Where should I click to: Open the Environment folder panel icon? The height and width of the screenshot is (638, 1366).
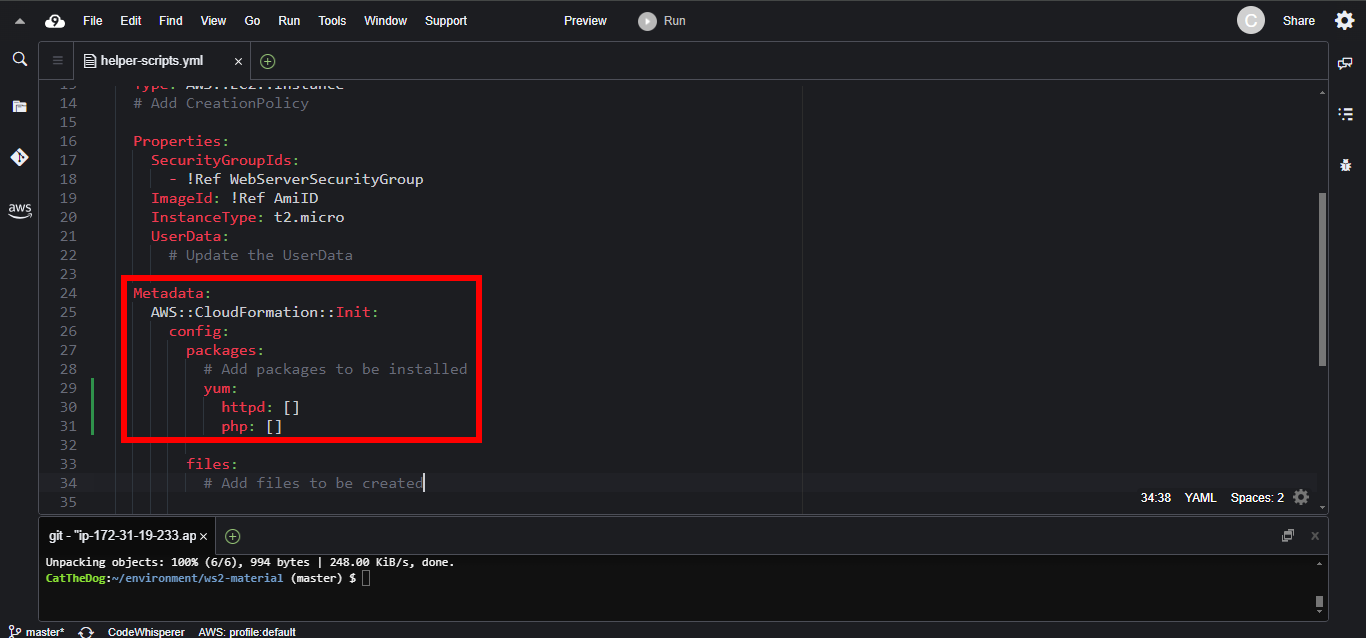[19, 106]
